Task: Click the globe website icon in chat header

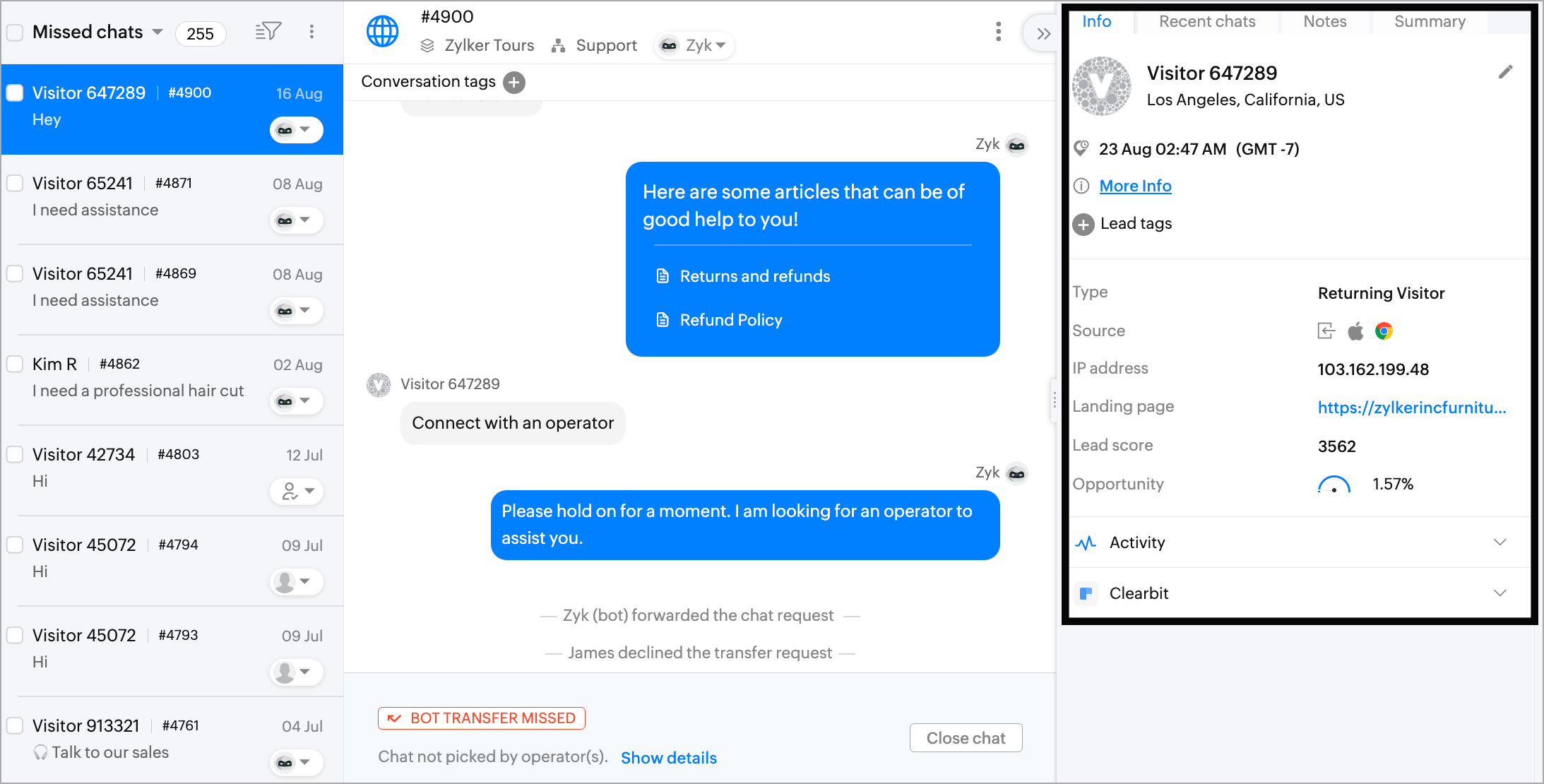Action: 382,31
